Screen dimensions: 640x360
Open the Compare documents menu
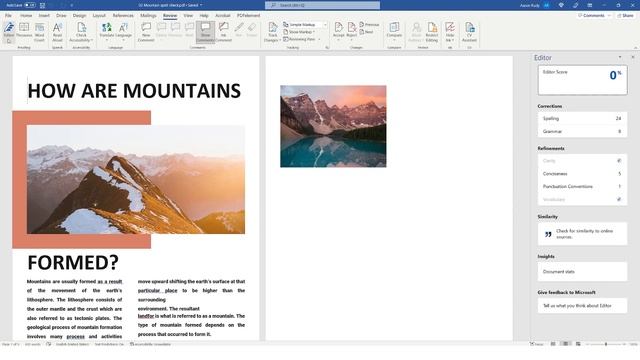tap(394, 32)
